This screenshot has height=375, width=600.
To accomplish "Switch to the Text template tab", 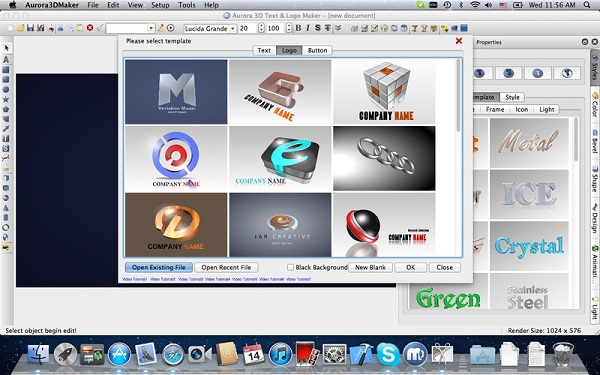I will click(264, 50).
